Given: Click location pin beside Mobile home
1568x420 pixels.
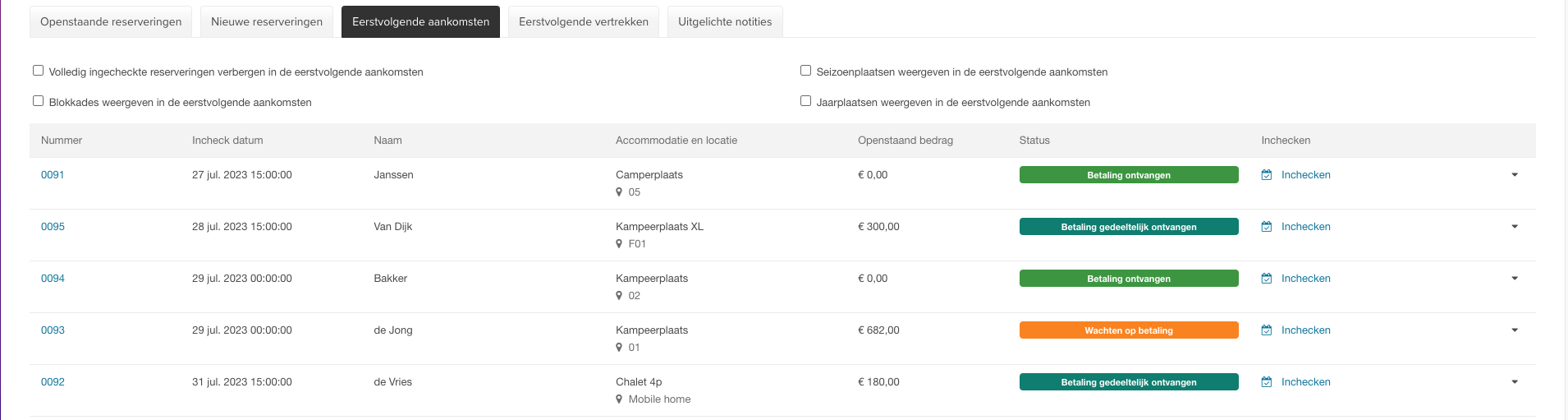Looking at the screenshot, I should click(619, 399).
